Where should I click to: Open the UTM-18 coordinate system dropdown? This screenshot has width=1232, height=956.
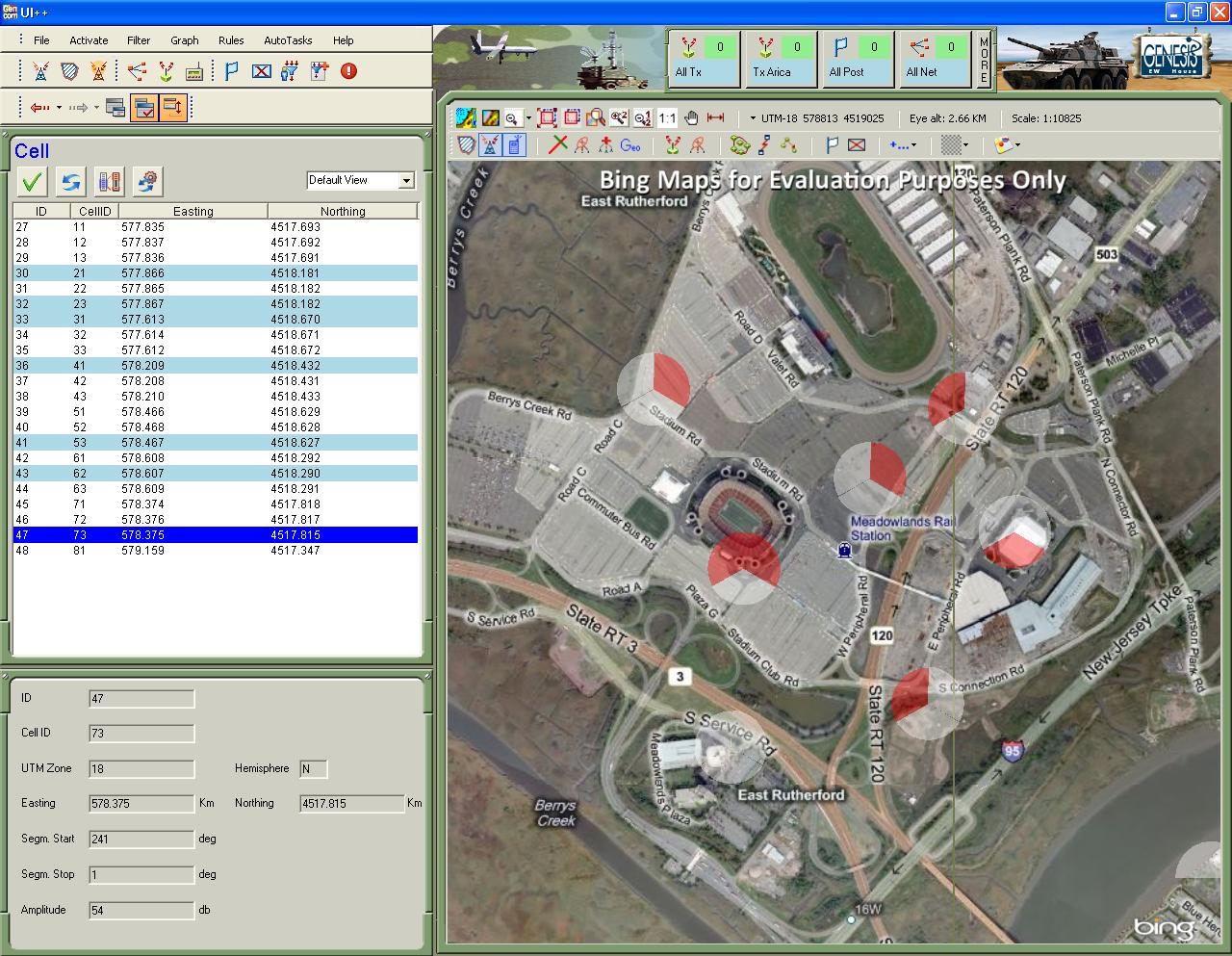[753, 118]
